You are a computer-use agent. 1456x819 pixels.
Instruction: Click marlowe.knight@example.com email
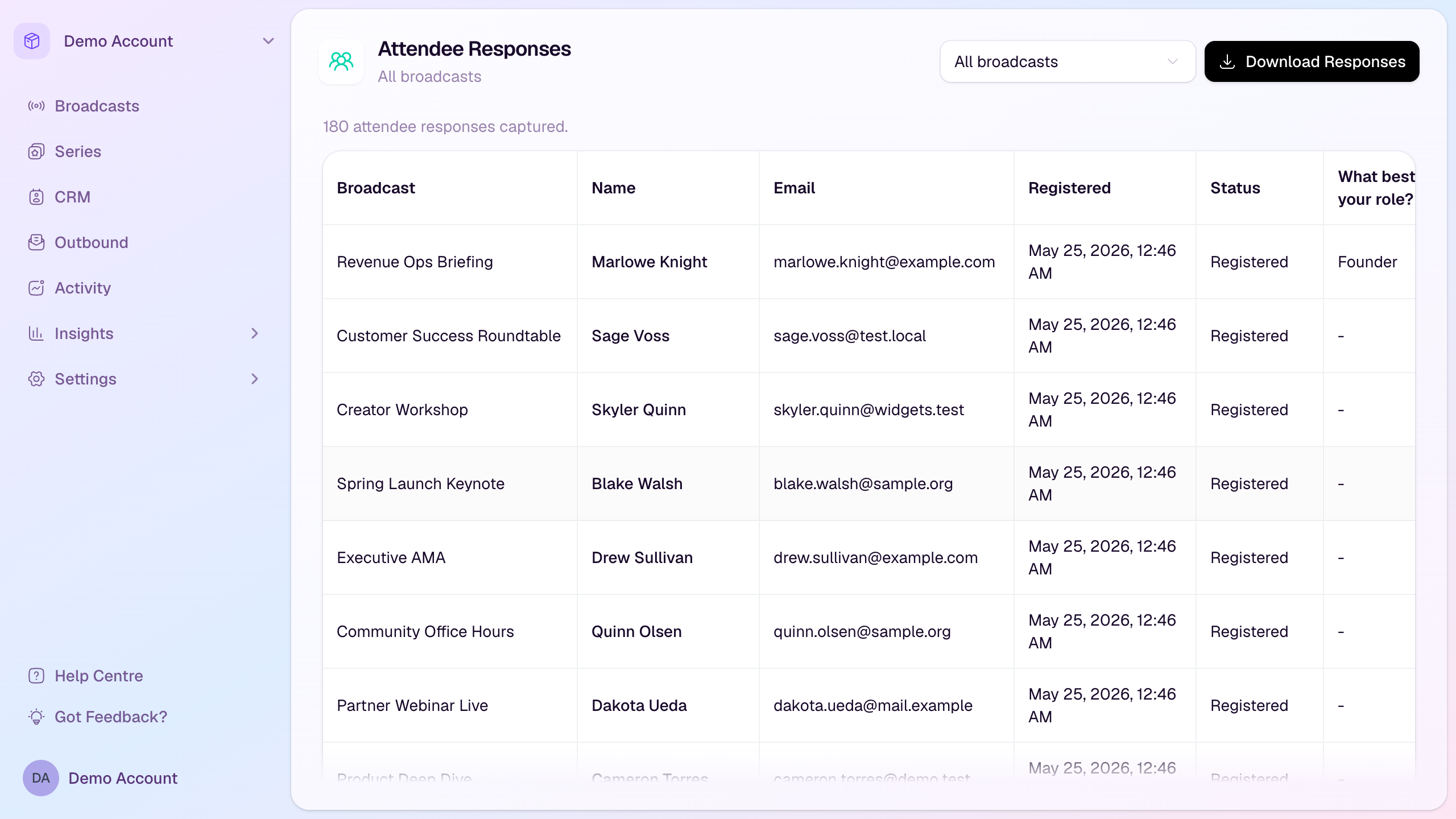(x=884, y=262)
